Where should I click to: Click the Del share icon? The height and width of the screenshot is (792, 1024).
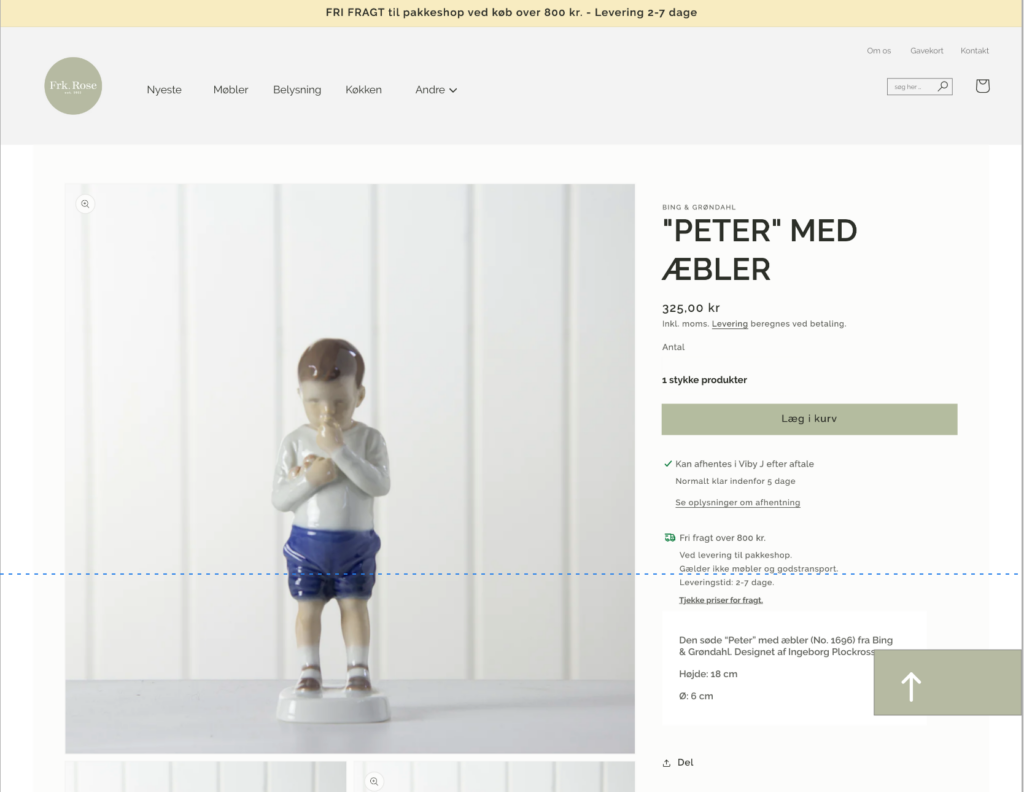666,763
